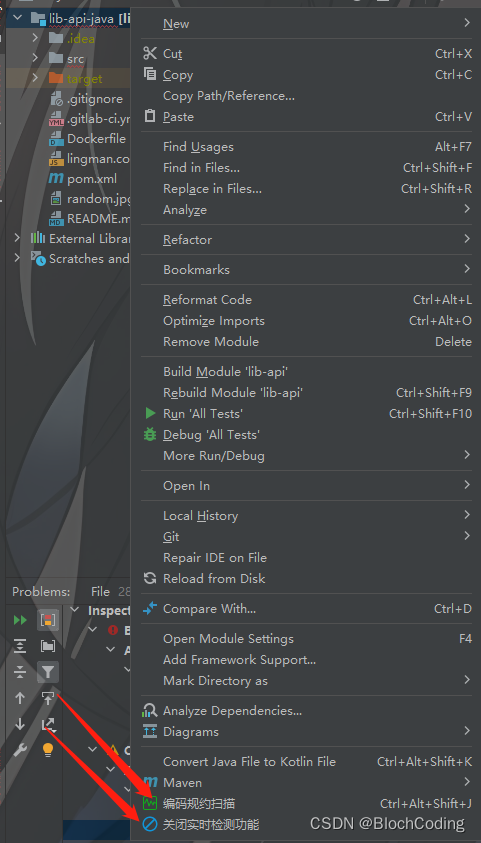Click the Debug bug icon

click(x=150, y=434)
